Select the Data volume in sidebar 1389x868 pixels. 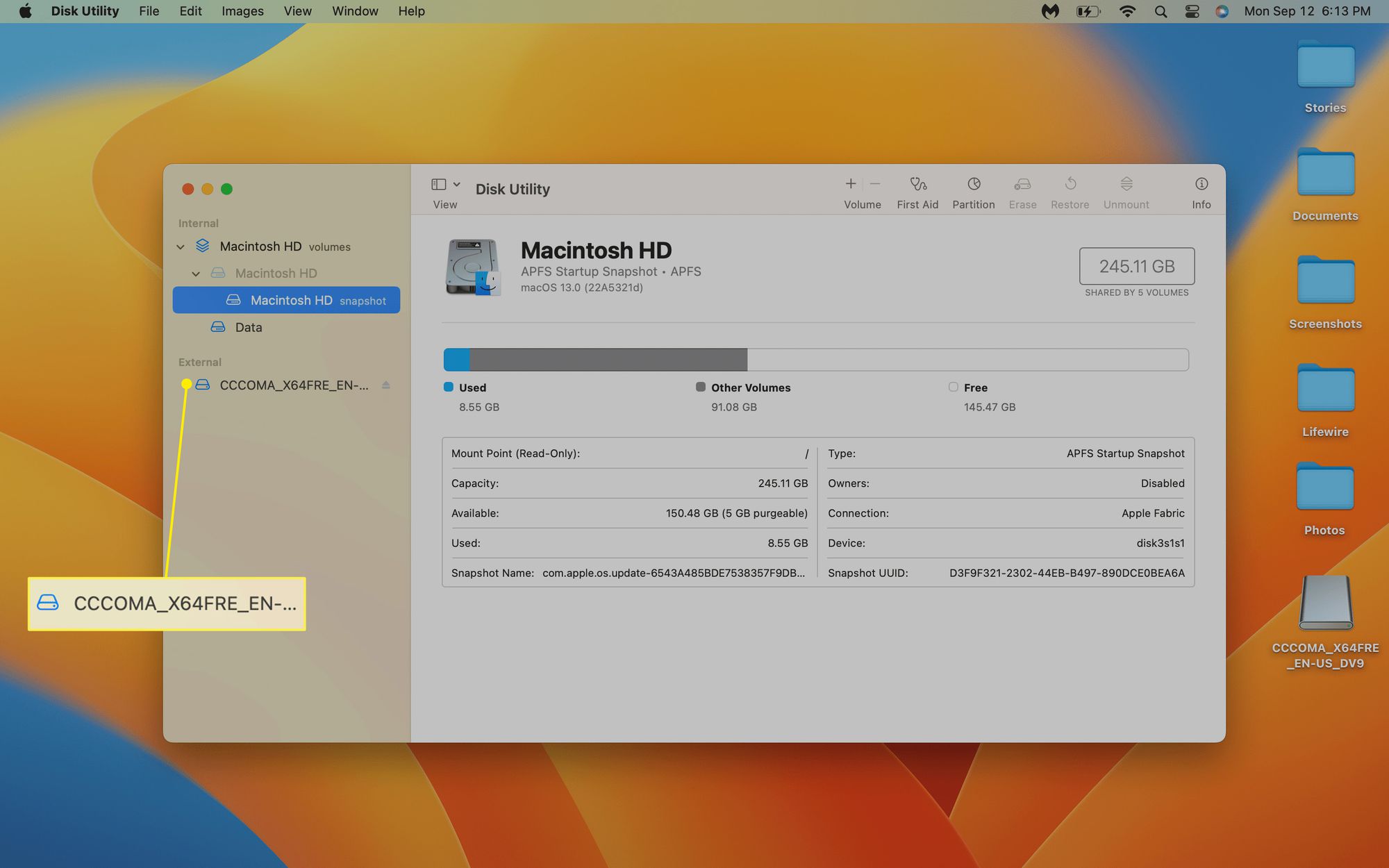click(286, 327)
